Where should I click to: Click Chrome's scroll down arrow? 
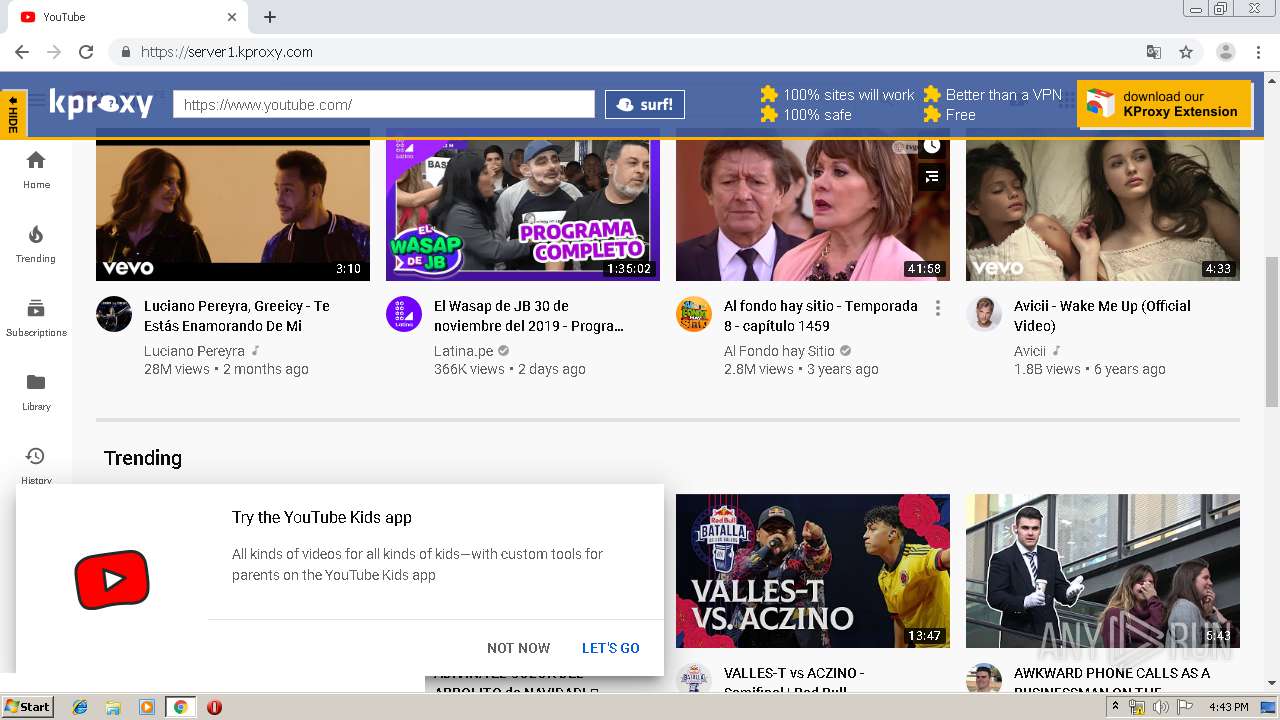[1272, 684]
